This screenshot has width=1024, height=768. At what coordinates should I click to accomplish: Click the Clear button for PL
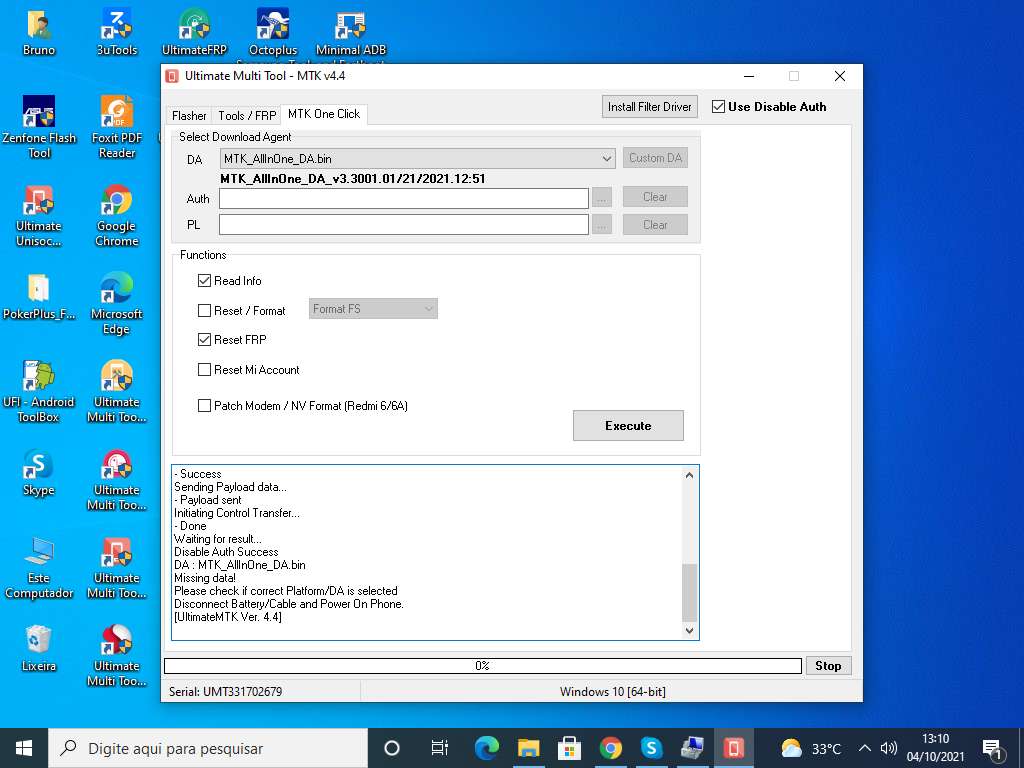[655, 225]
